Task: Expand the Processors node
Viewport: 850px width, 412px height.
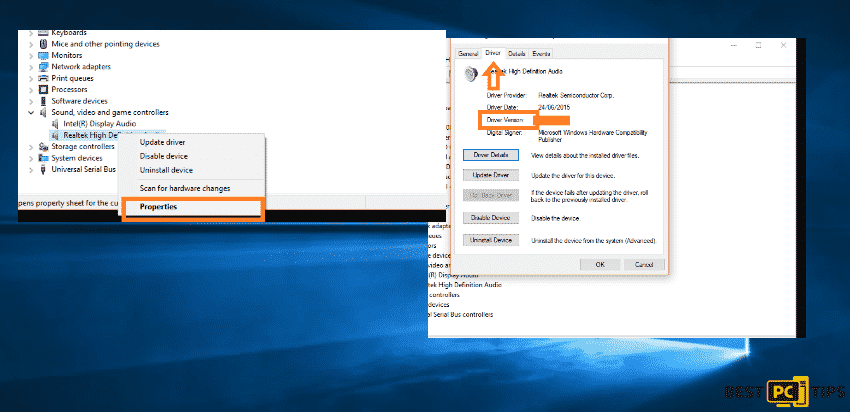Action: [30, 89]
